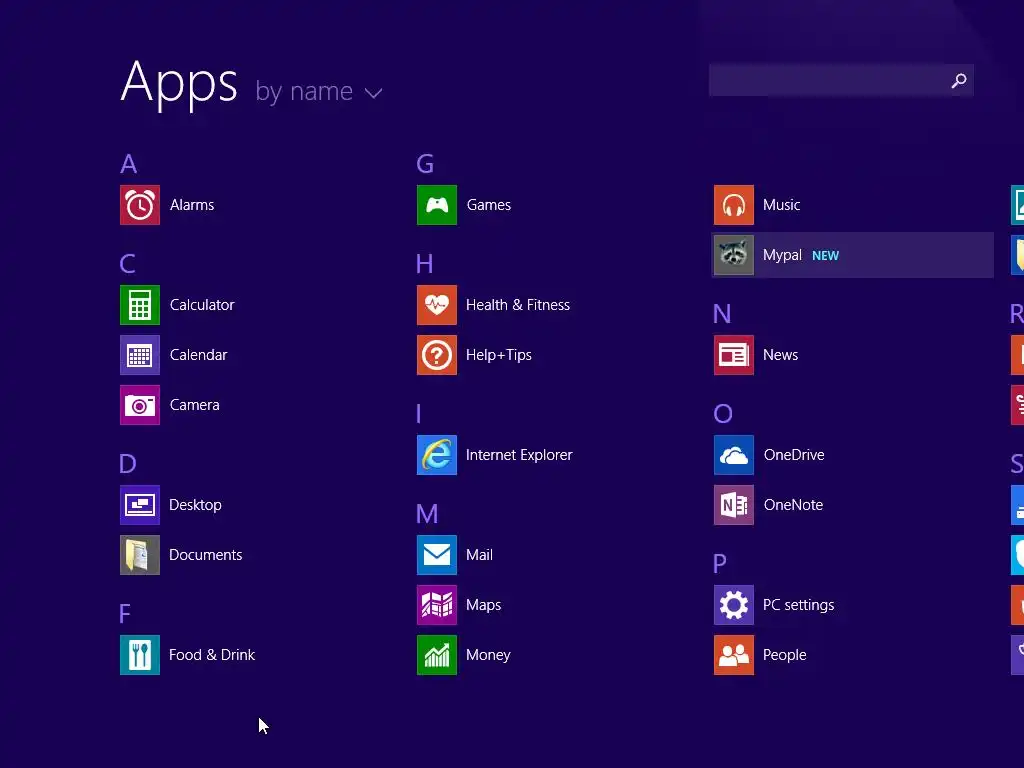Focus the Apps search box
This screenshot has height=768, width=1024.
[841, 80]
